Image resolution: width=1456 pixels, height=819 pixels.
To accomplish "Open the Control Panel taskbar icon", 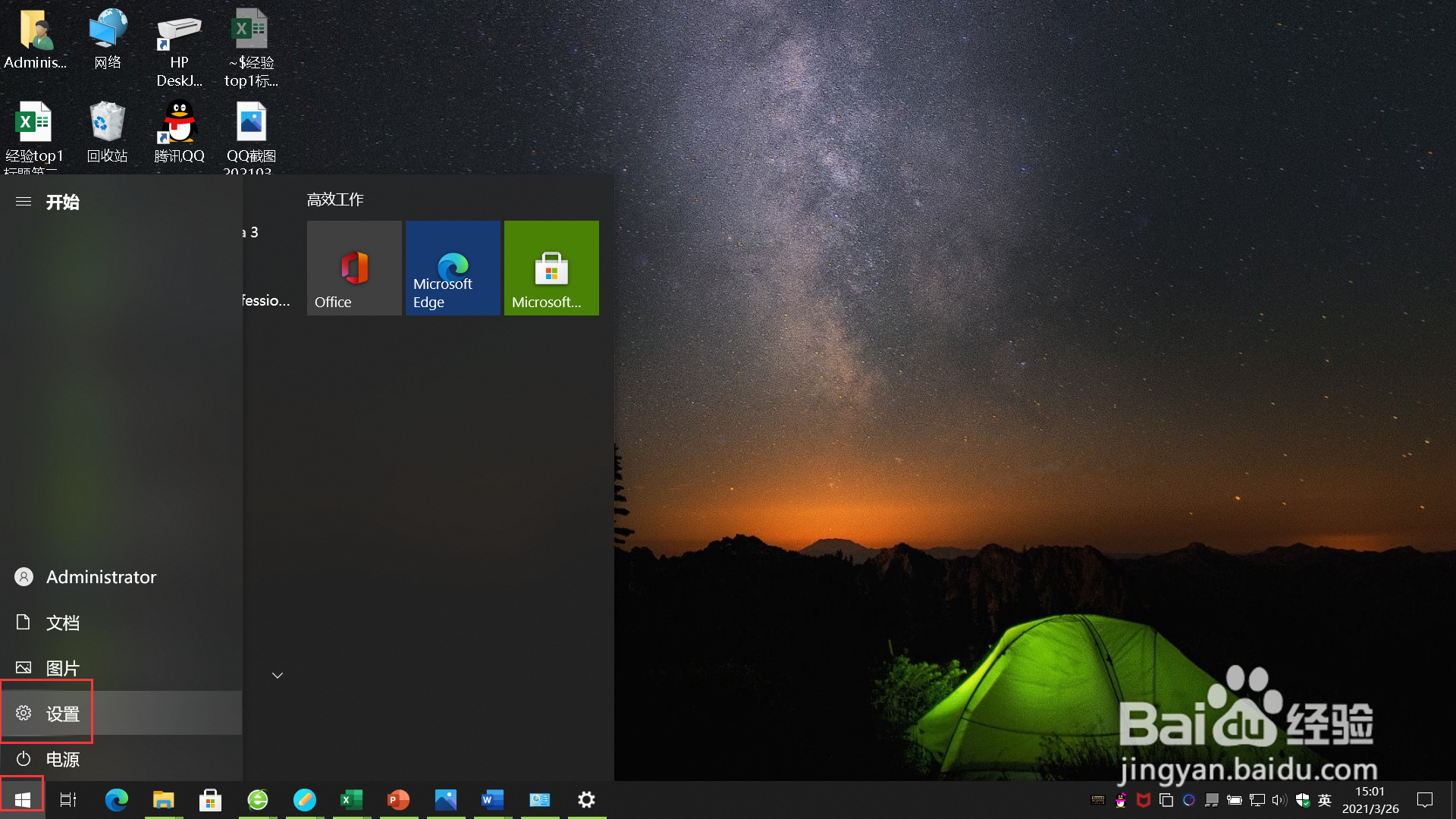I will click(540, 799).
